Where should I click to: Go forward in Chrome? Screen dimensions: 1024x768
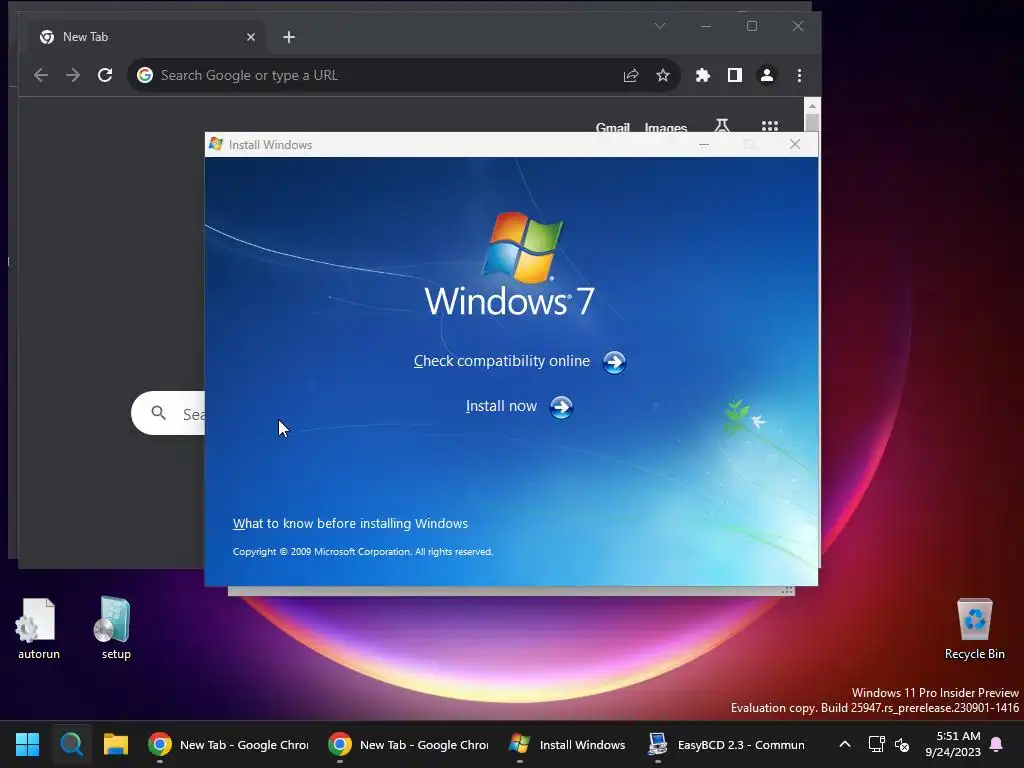(x=73, y=75)
